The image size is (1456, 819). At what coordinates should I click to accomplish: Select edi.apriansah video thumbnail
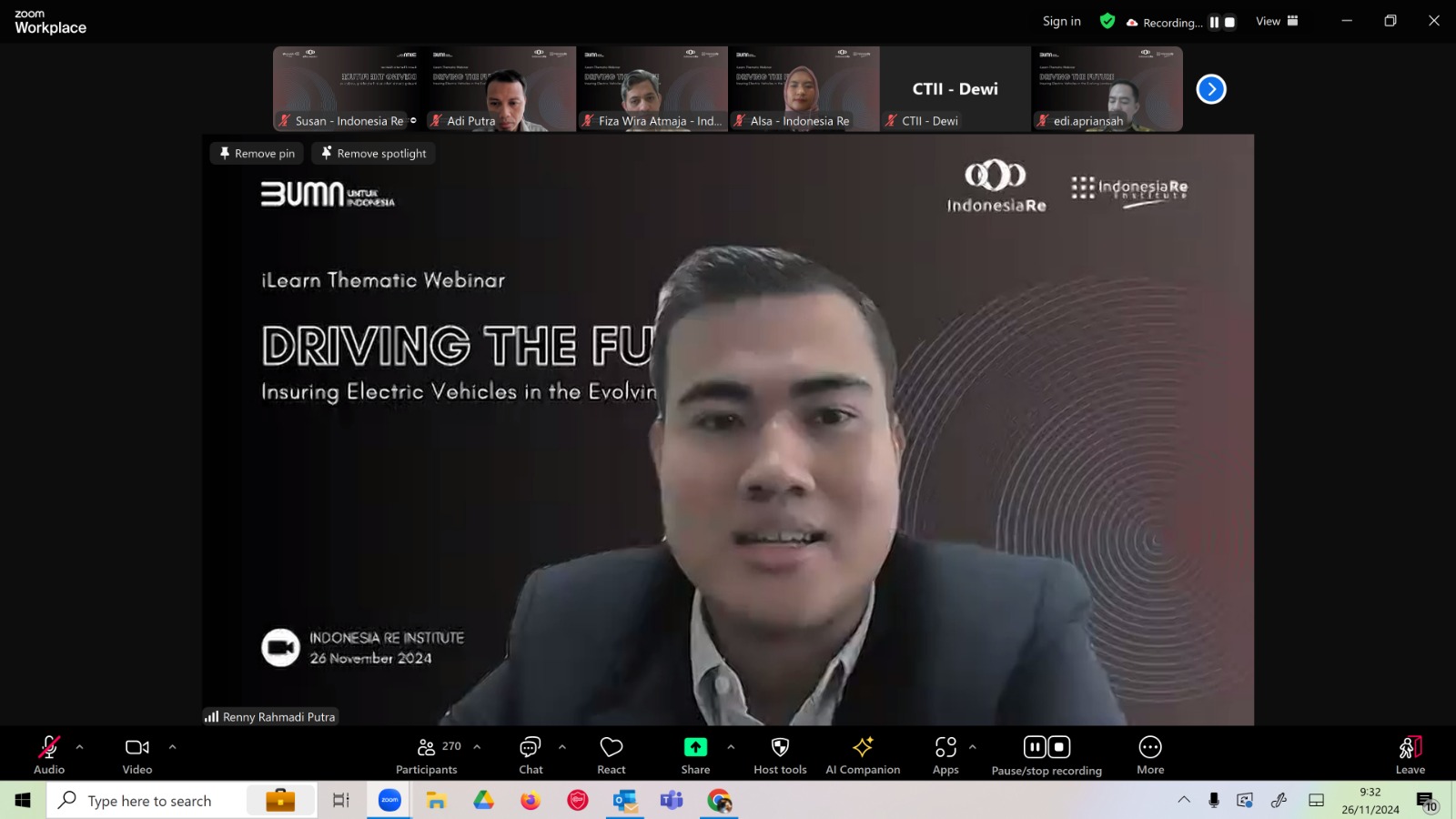point(1107,89)
